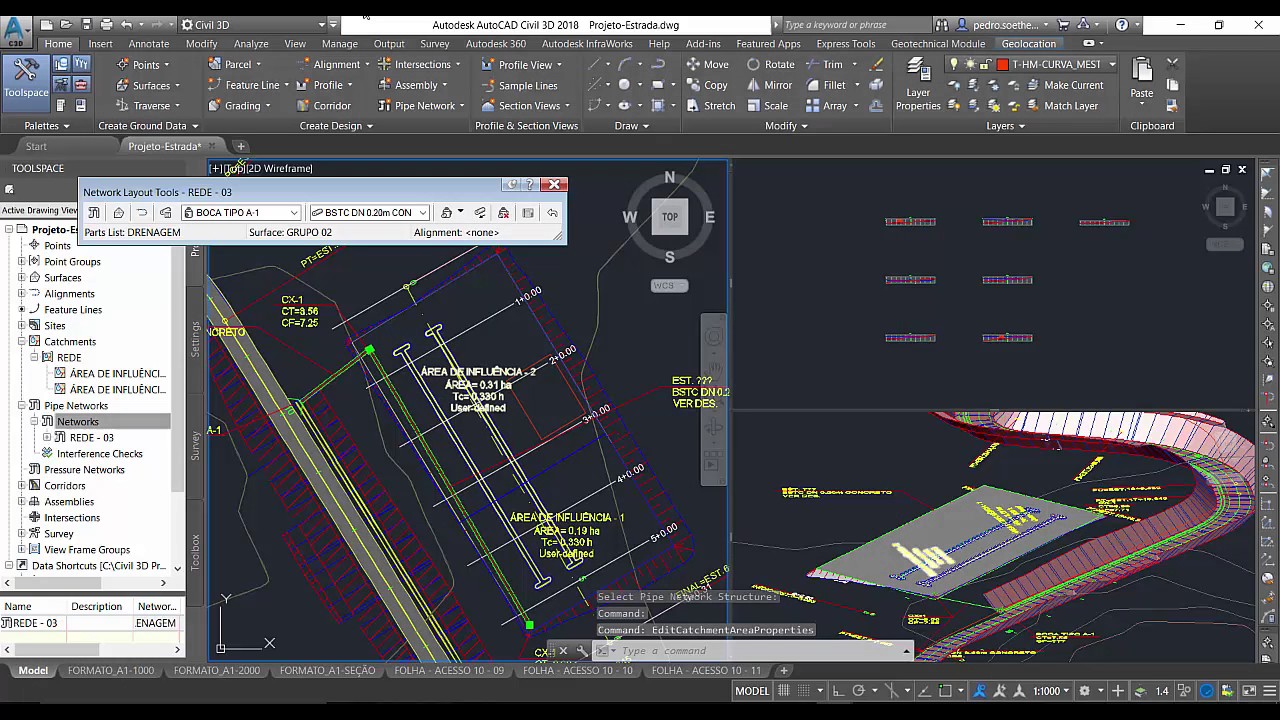Activate the Stretch tool
This screenshot has width=1280, height=720.
click(x=710, y=105)
